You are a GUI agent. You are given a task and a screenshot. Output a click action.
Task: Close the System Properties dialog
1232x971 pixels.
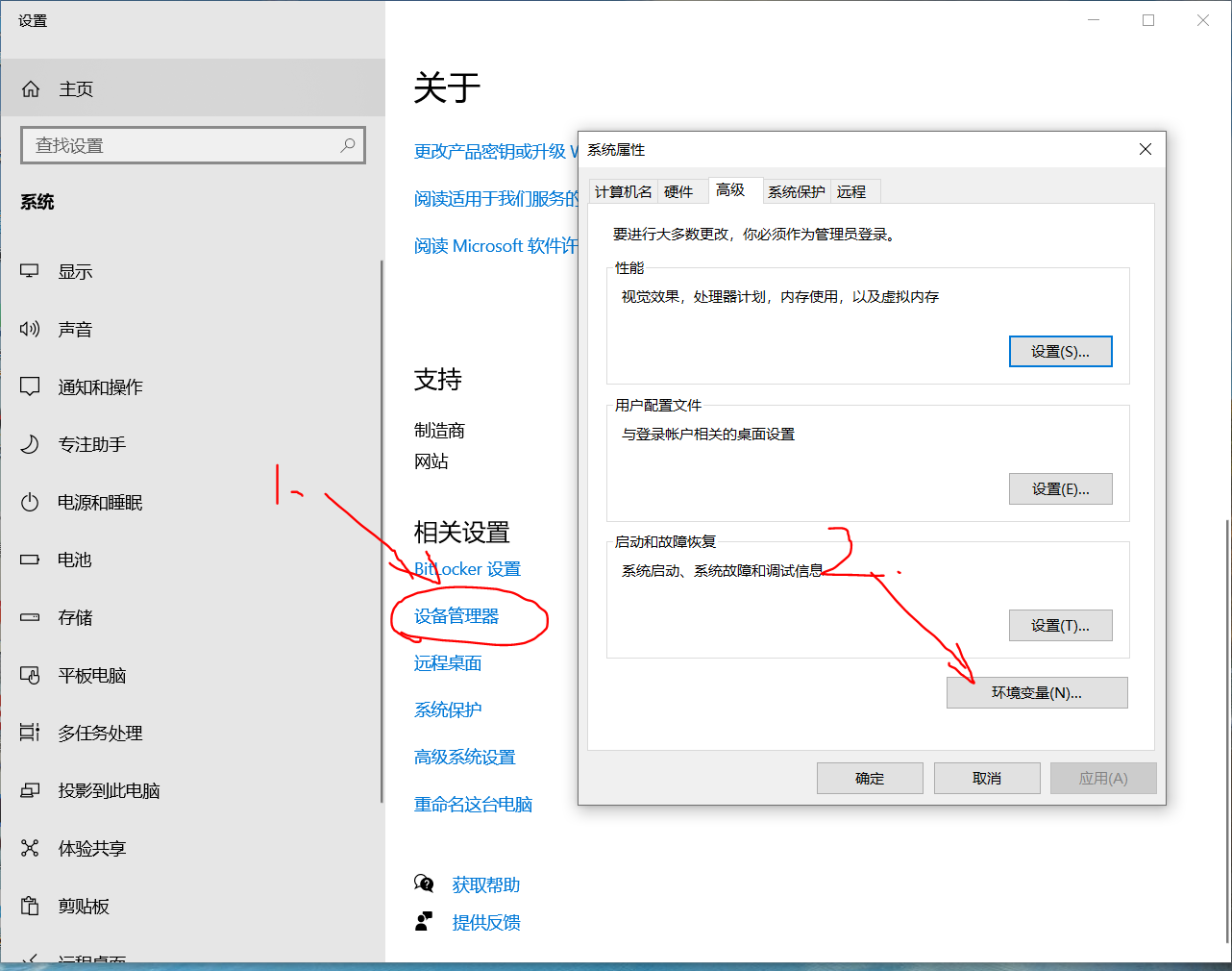click(1145, 149)
